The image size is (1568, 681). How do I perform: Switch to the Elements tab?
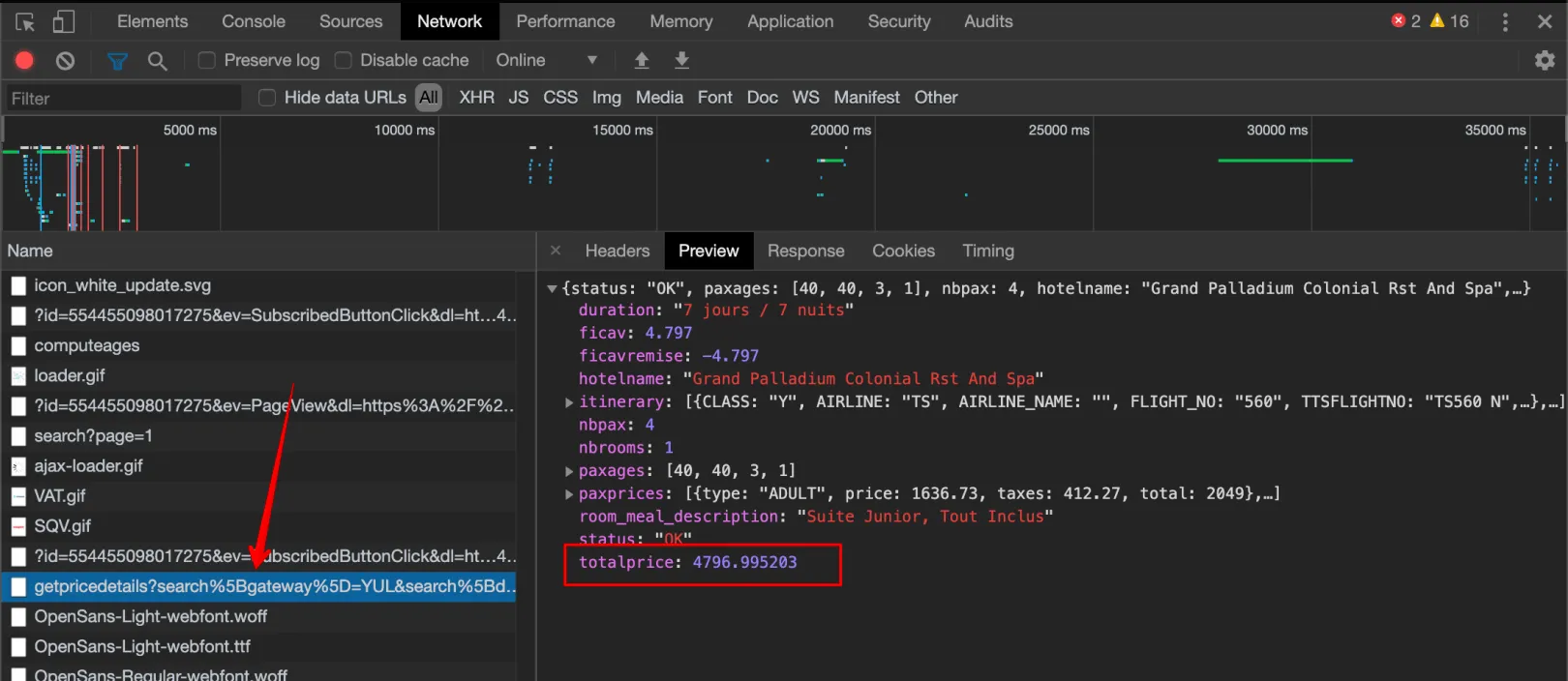click(x=152, y=21)
